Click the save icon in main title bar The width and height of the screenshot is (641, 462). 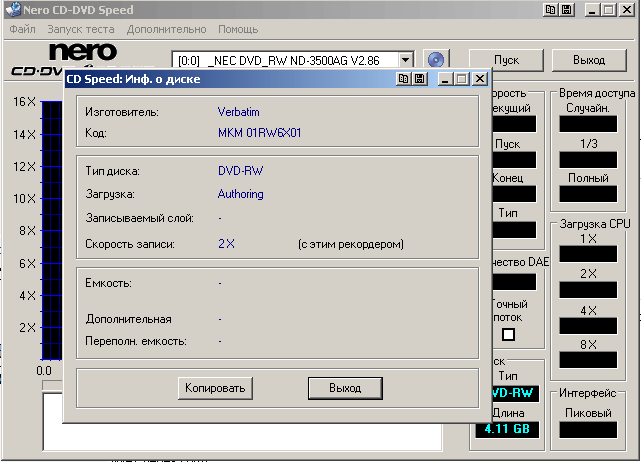click(567, 10)
